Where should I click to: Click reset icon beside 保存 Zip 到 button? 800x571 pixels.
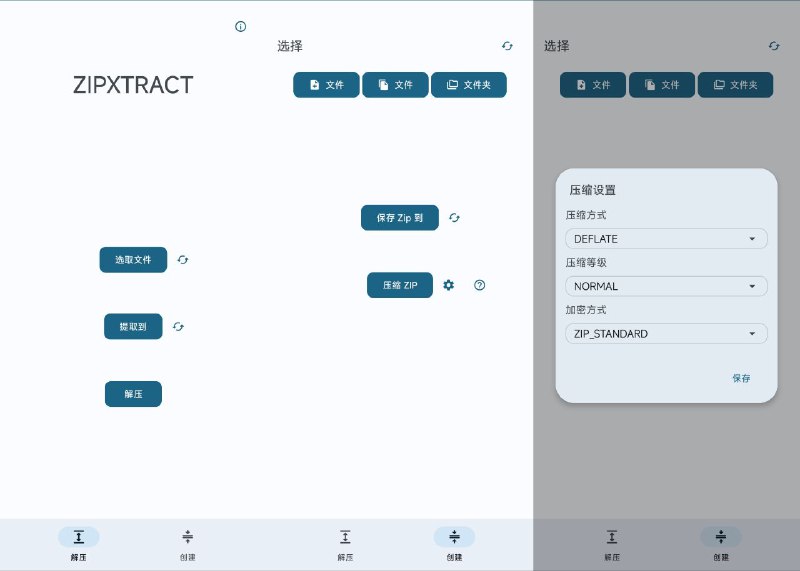(454, 218)
